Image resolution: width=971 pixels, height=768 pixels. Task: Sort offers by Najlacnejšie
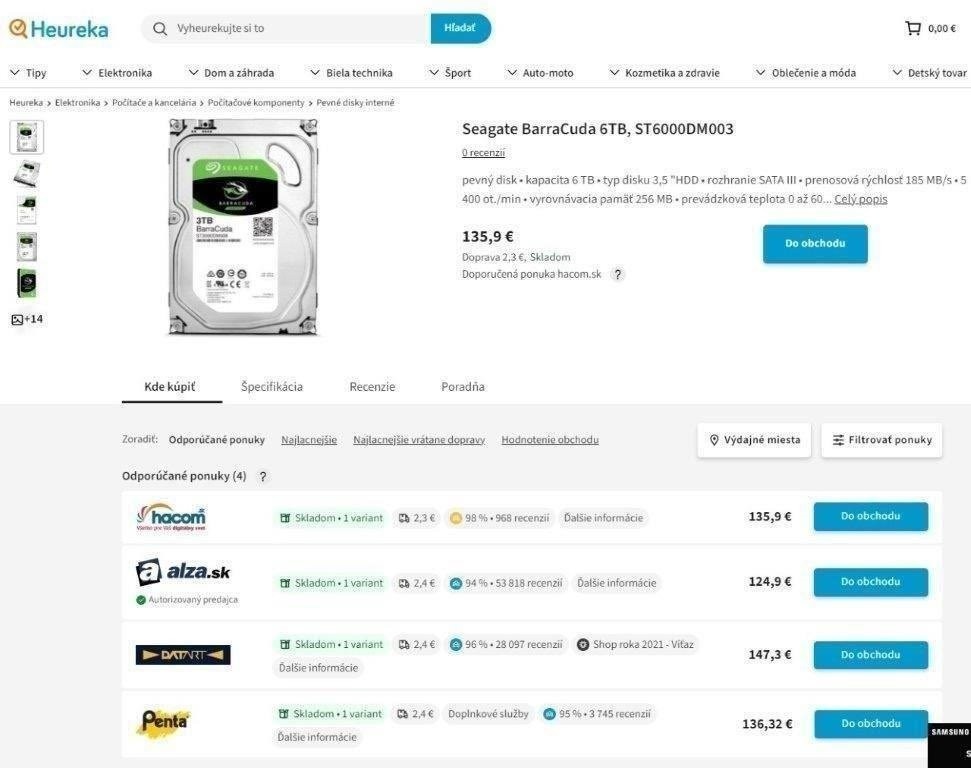(308, 439)
